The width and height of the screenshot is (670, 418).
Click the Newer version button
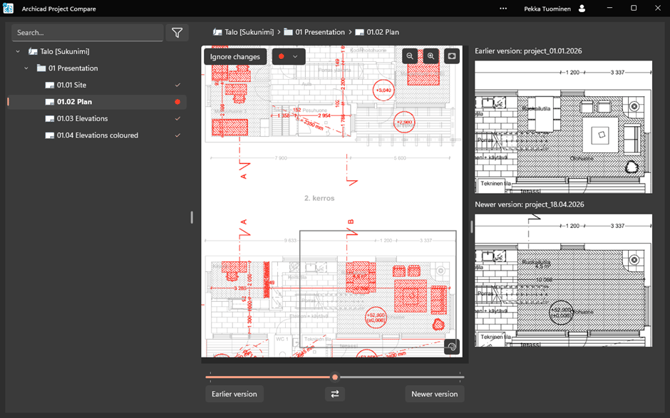pos(434,394)
